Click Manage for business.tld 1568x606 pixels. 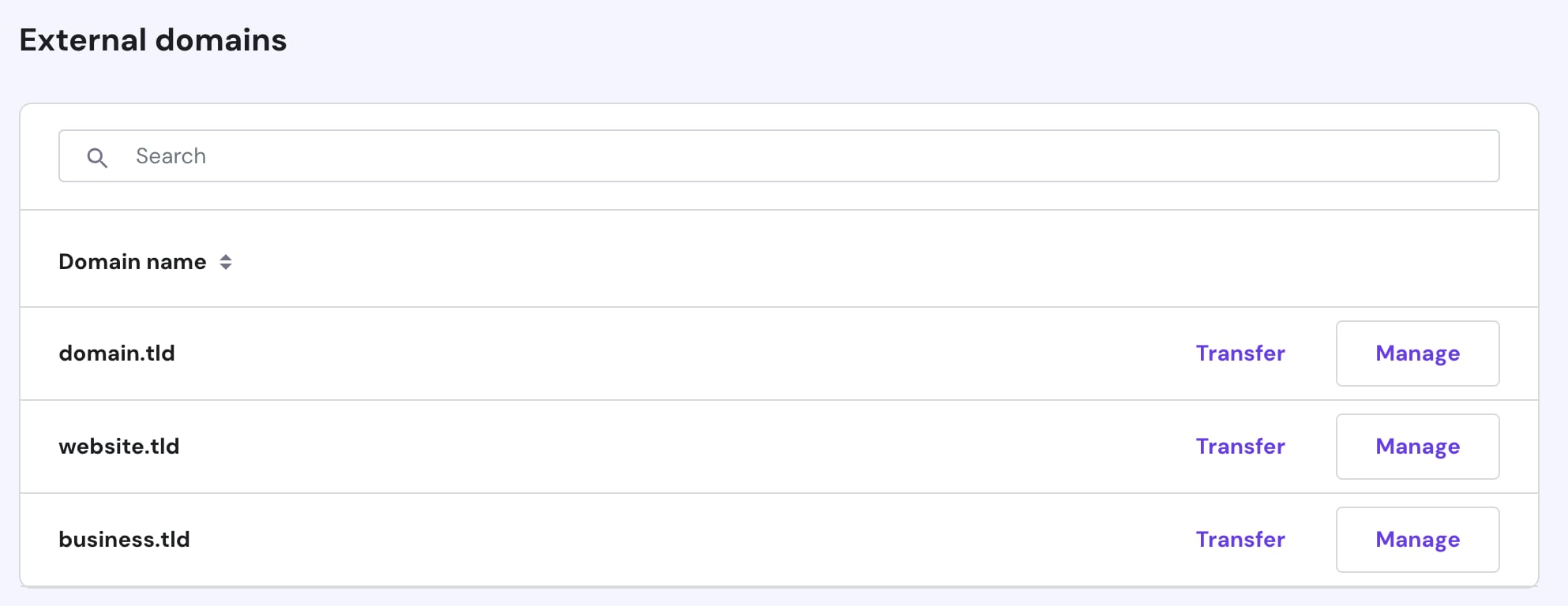coord(1417,540)
